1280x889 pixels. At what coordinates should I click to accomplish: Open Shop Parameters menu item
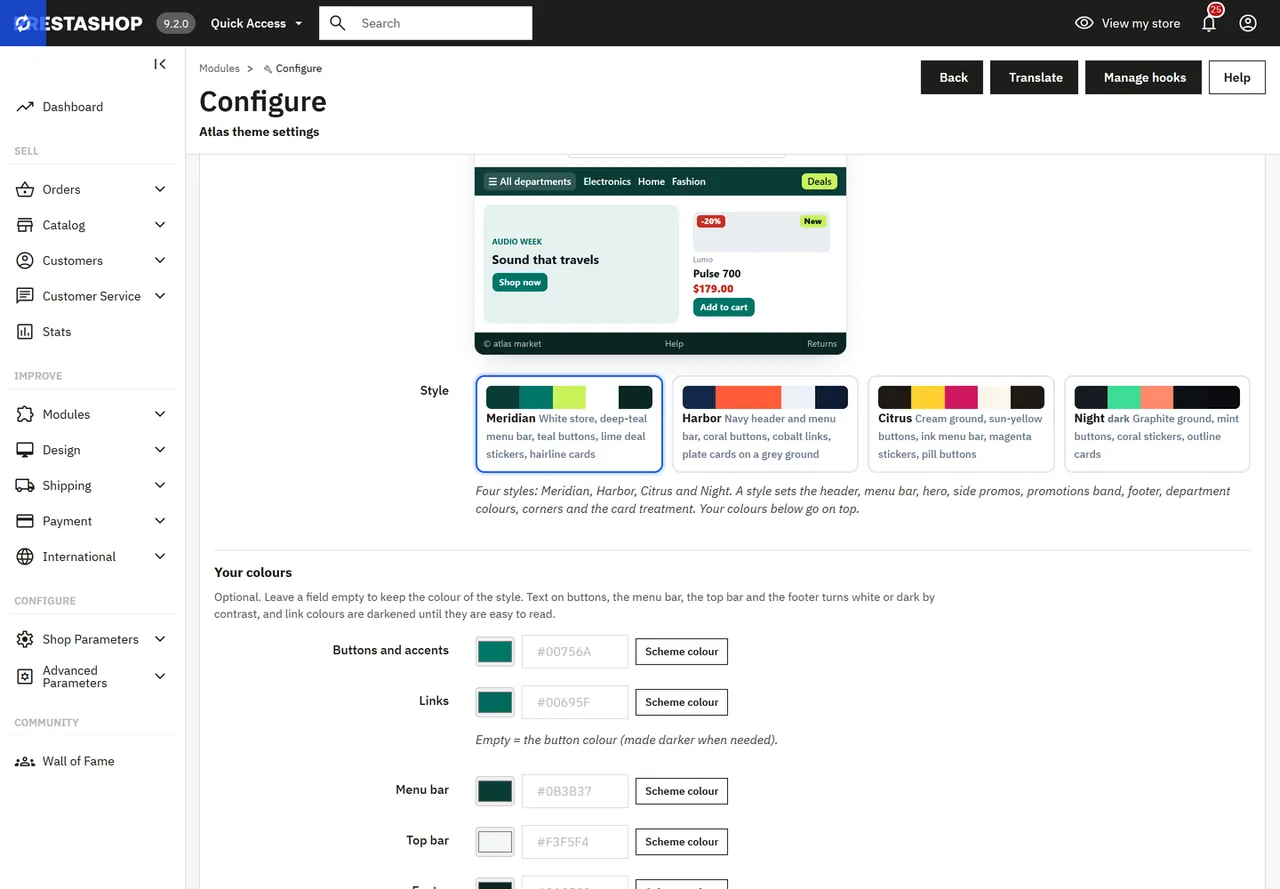click(x=92, y=639)
